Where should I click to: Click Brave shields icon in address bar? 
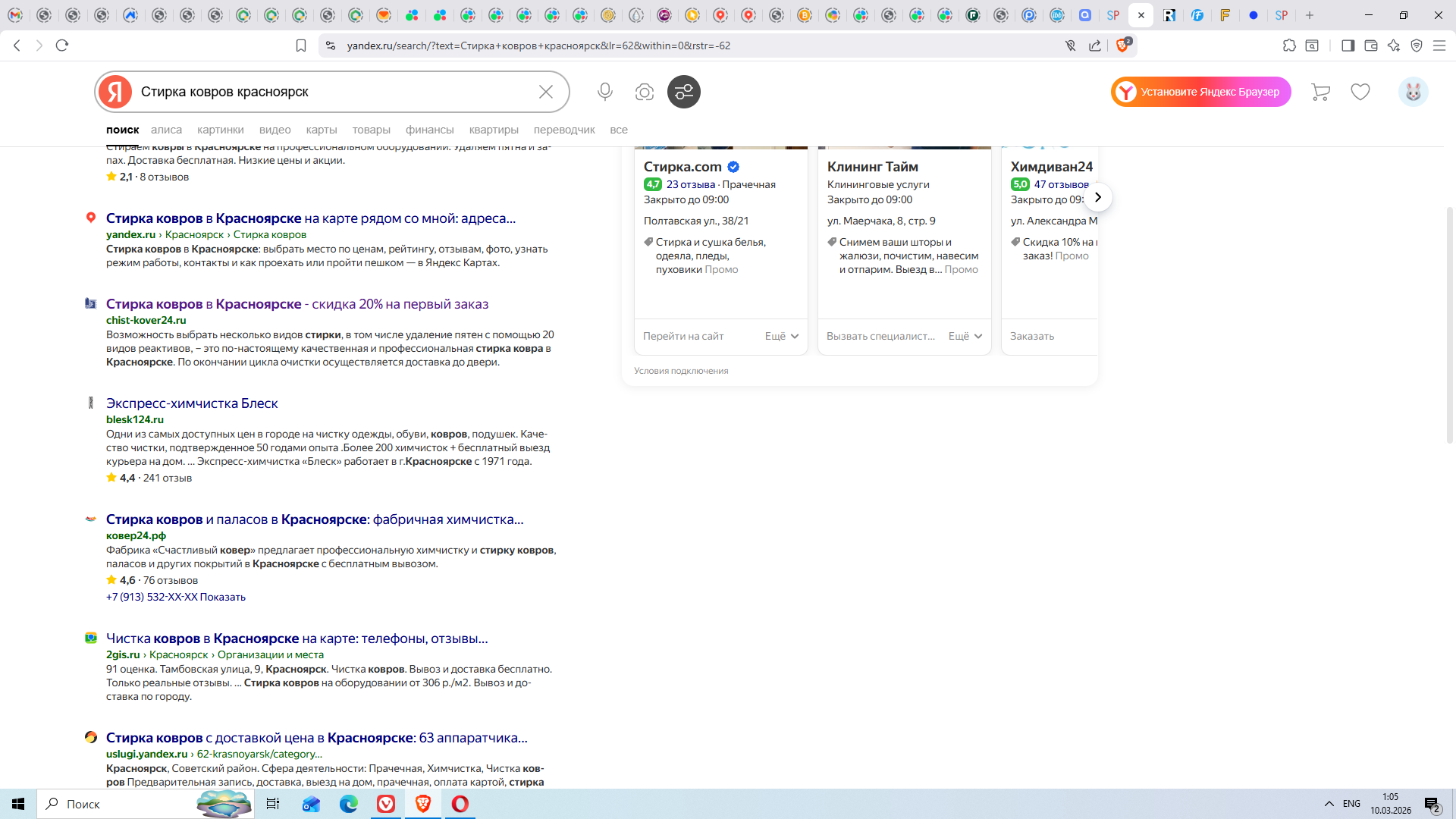(1122, 45)
